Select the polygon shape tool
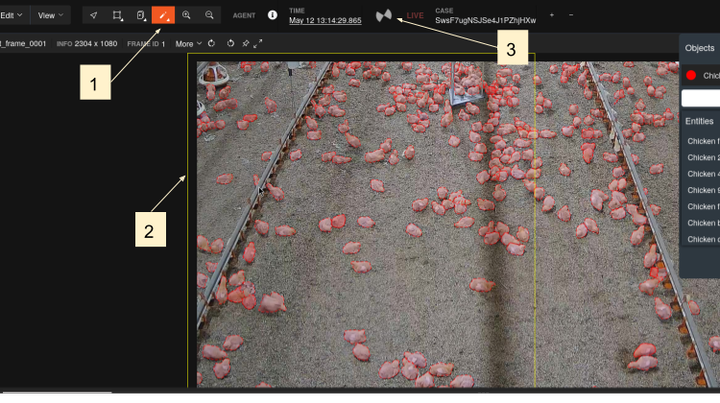 pos(141,15)
